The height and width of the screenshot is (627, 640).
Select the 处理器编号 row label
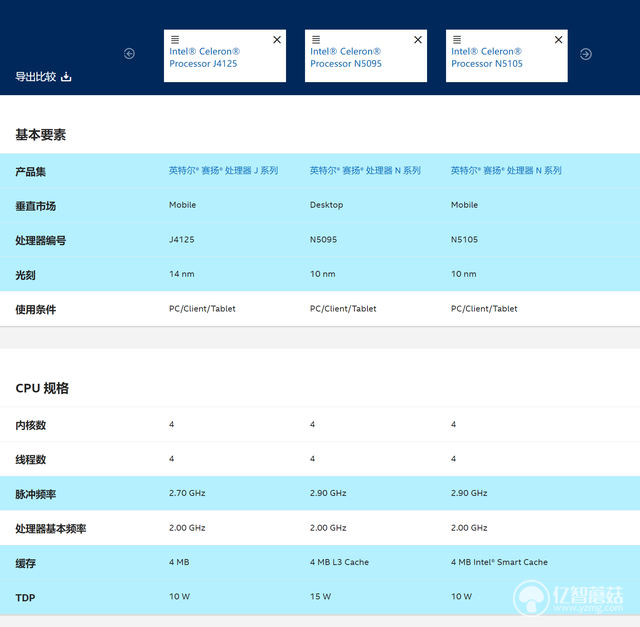click(40, 240)
